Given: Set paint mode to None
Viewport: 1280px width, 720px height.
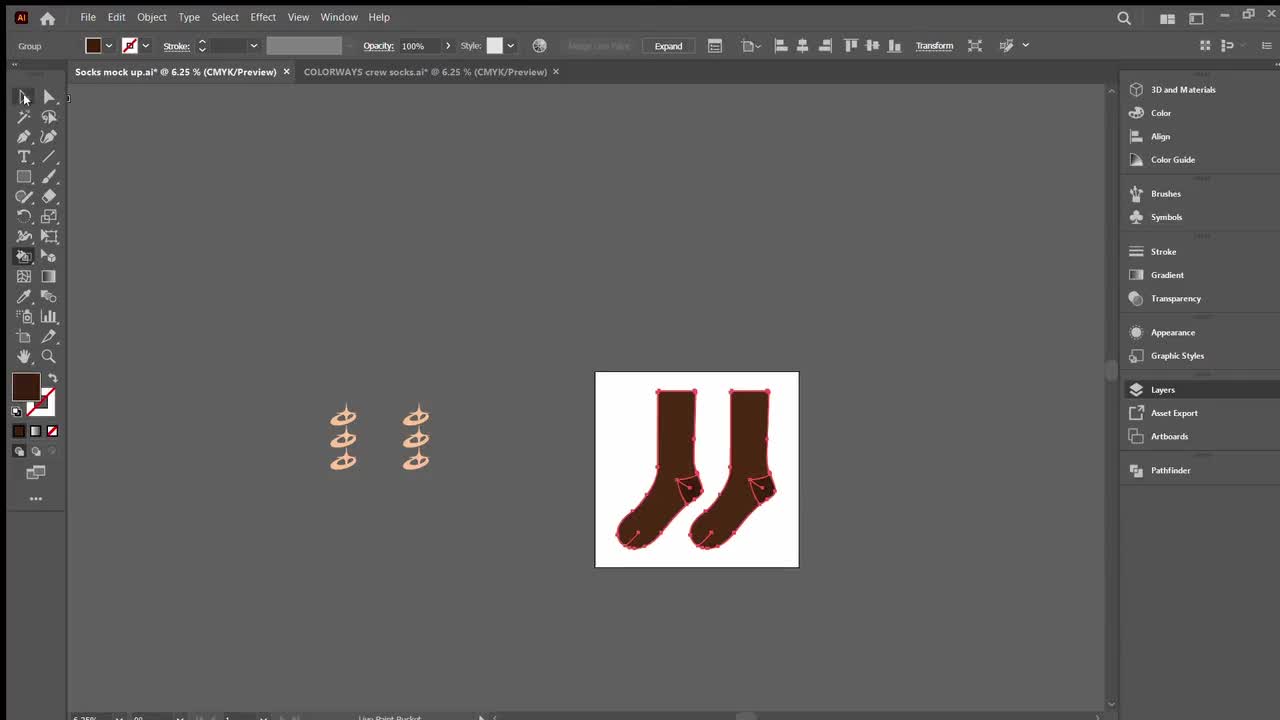Looking at the screenshot, I should tap(52, 431).
